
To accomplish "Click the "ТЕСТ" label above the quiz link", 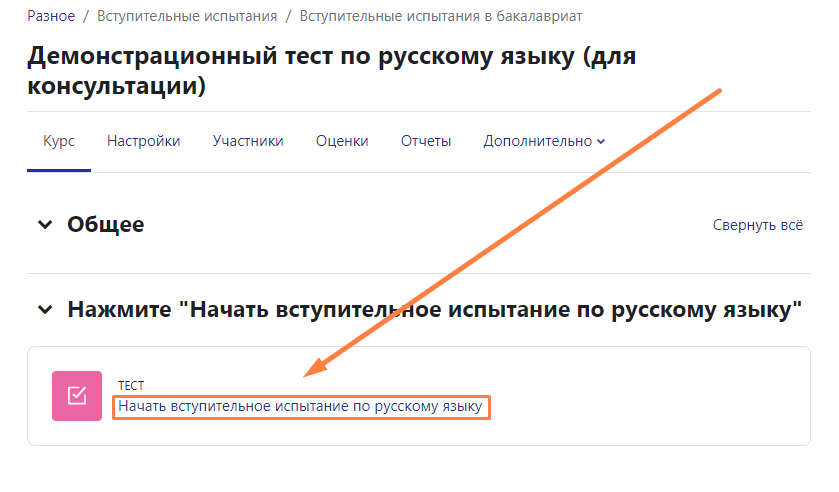I will [131, 385].
